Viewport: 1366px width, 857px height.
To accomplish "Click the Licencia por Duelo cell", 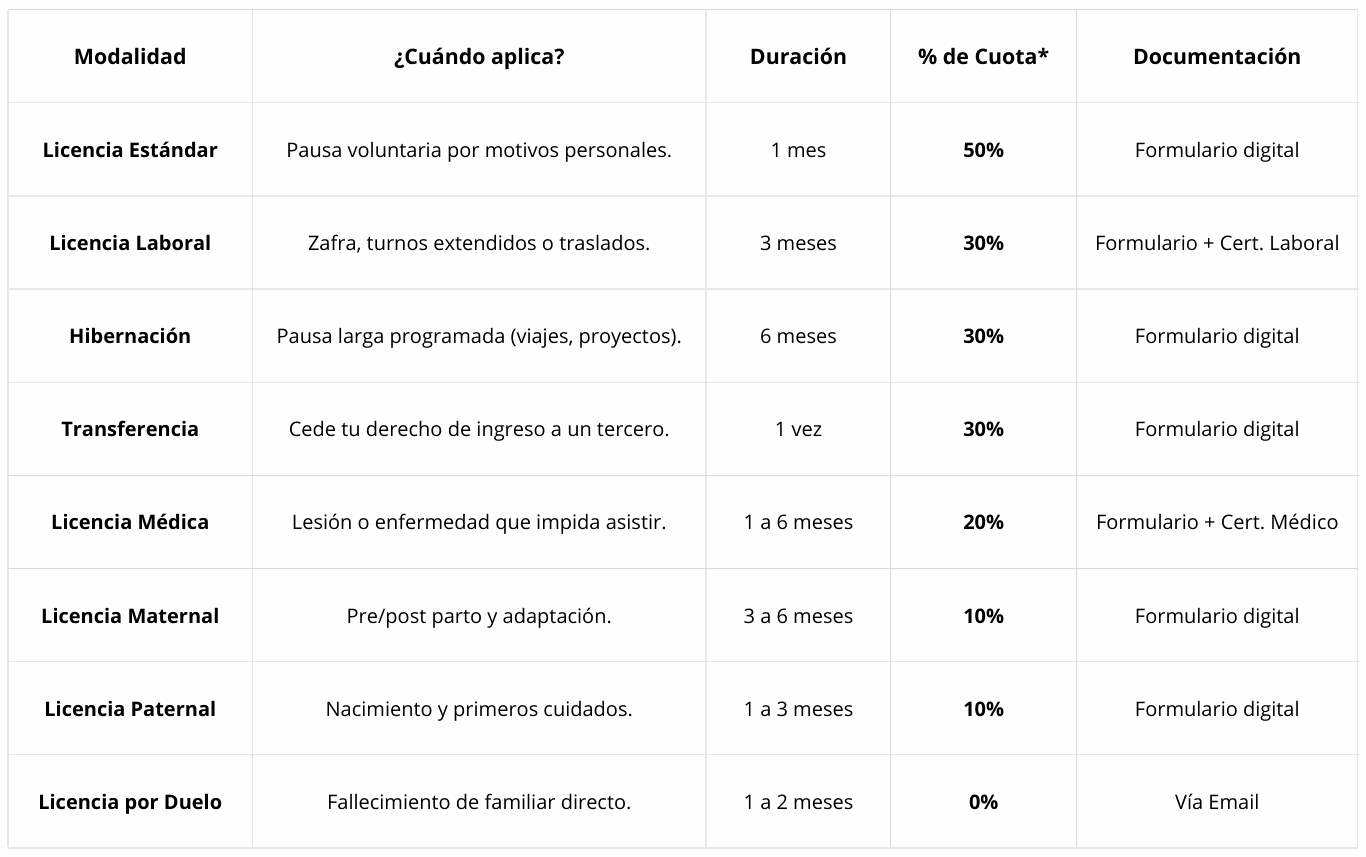I will [130, 802].
